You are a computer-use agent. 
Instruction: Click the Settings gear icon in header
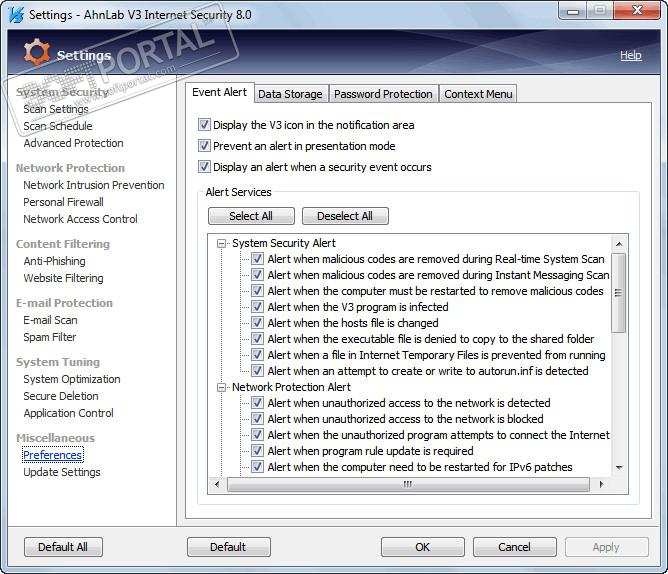(x=37, y=53)
